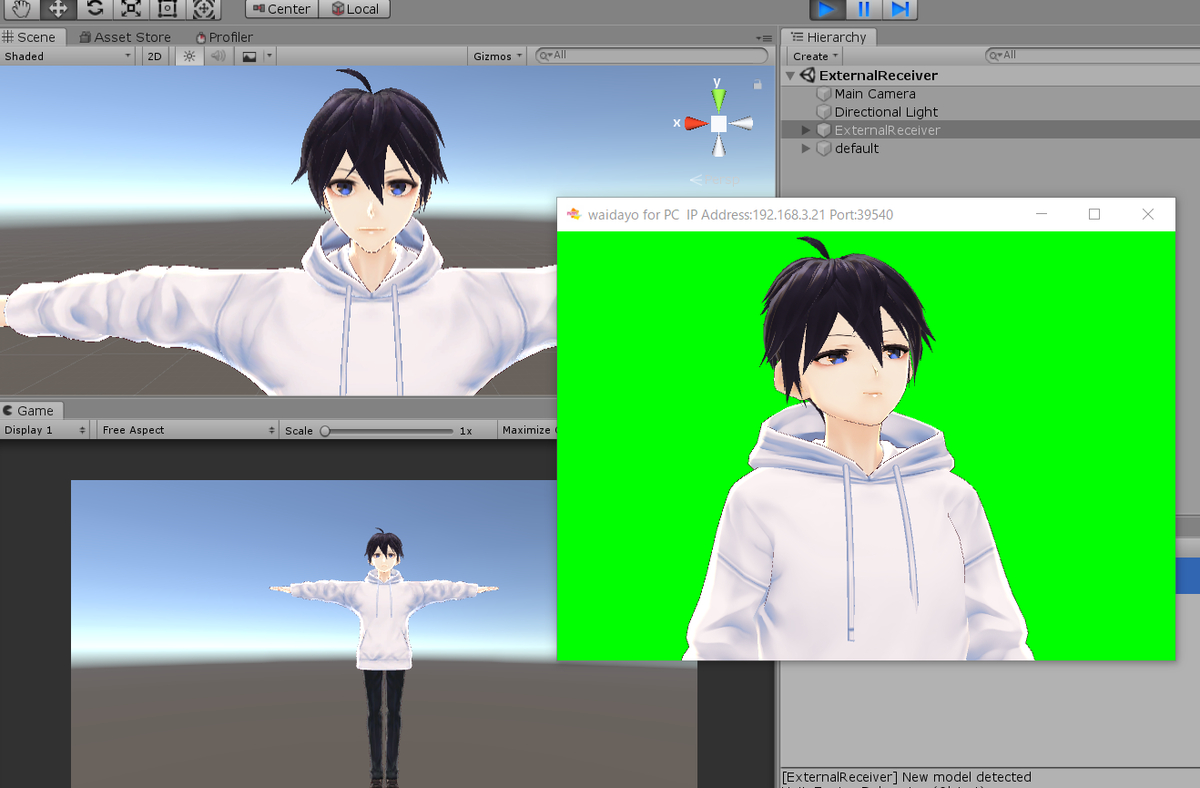Screen dimensions: 1200x788
Task: Open the Asset Store tab
Action: 124,36
